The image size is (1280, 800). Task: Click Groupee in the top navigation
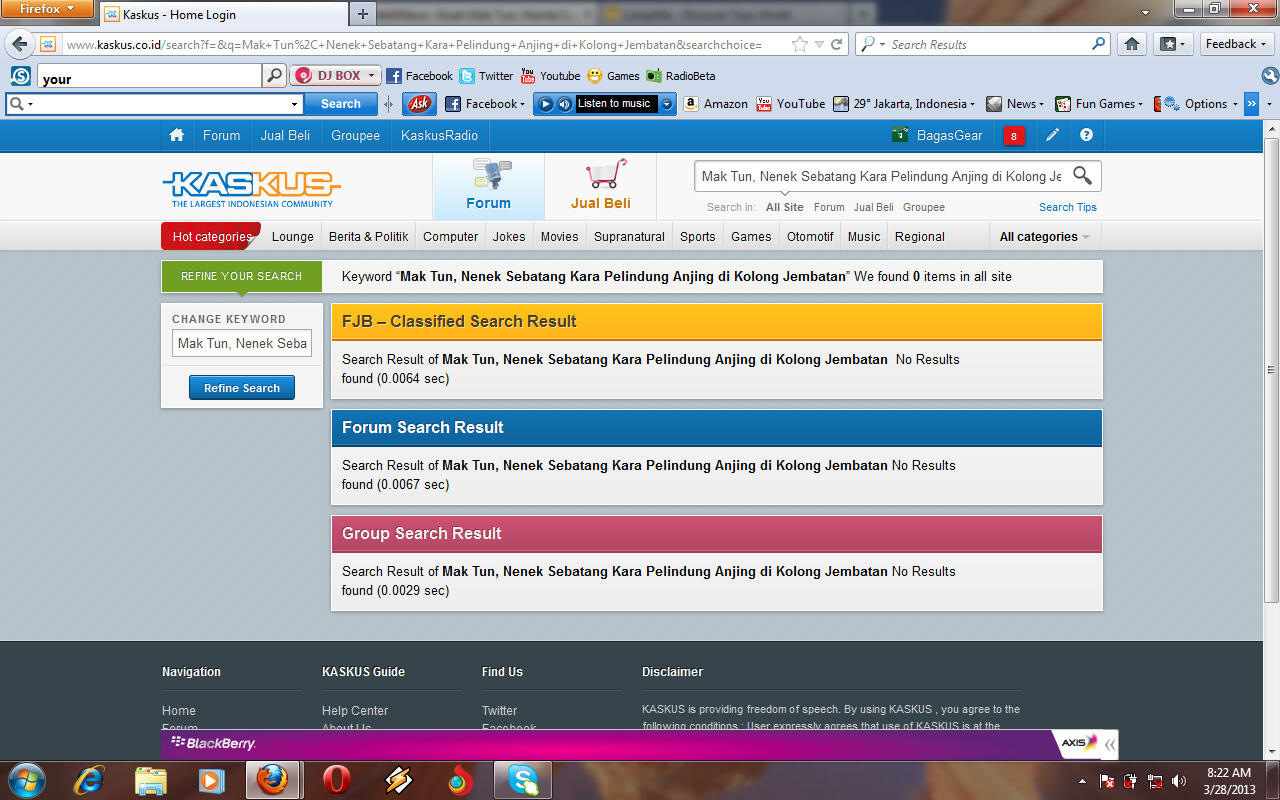pos(356,135)
